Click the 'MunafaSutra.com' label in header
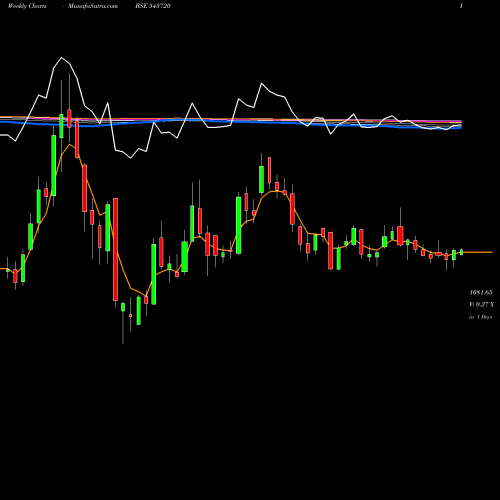Image resolution: width=500 pixels, height=500 pixels. 93,6
